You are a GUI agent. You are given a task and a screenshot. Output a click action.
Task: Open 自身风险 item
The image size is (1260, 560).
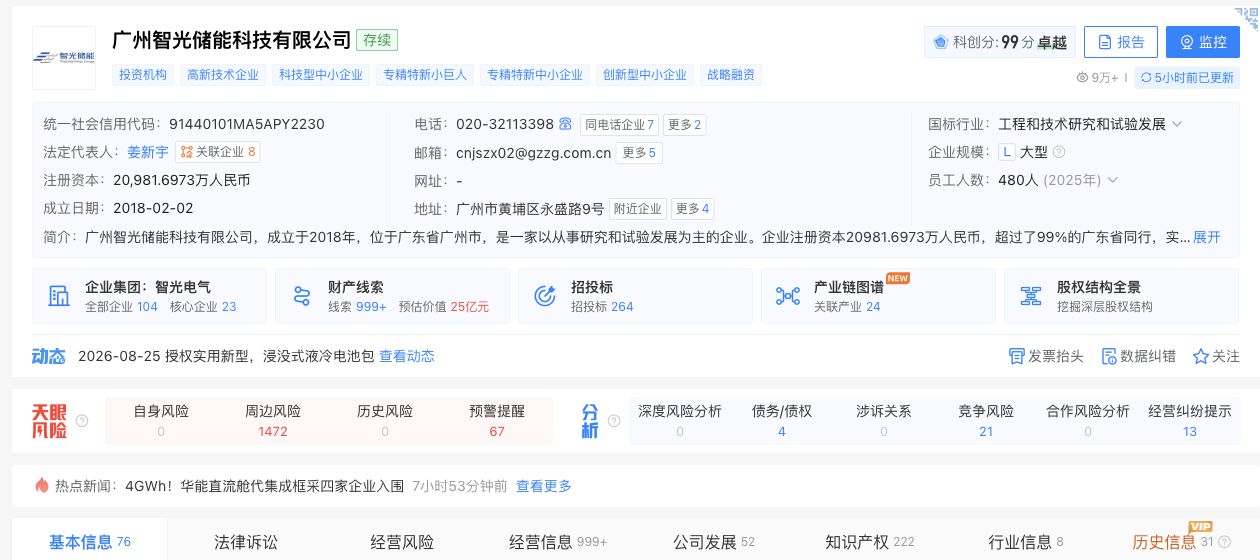(161, 421)
